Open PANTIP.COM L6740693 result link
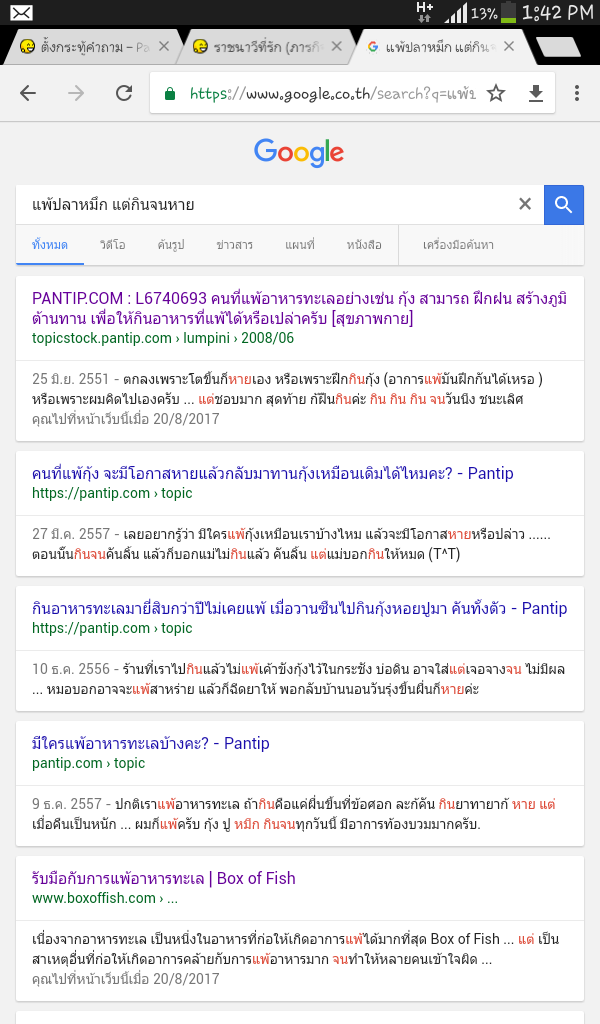The height and width of the screenshot is (1024, 600). point(300,308)
